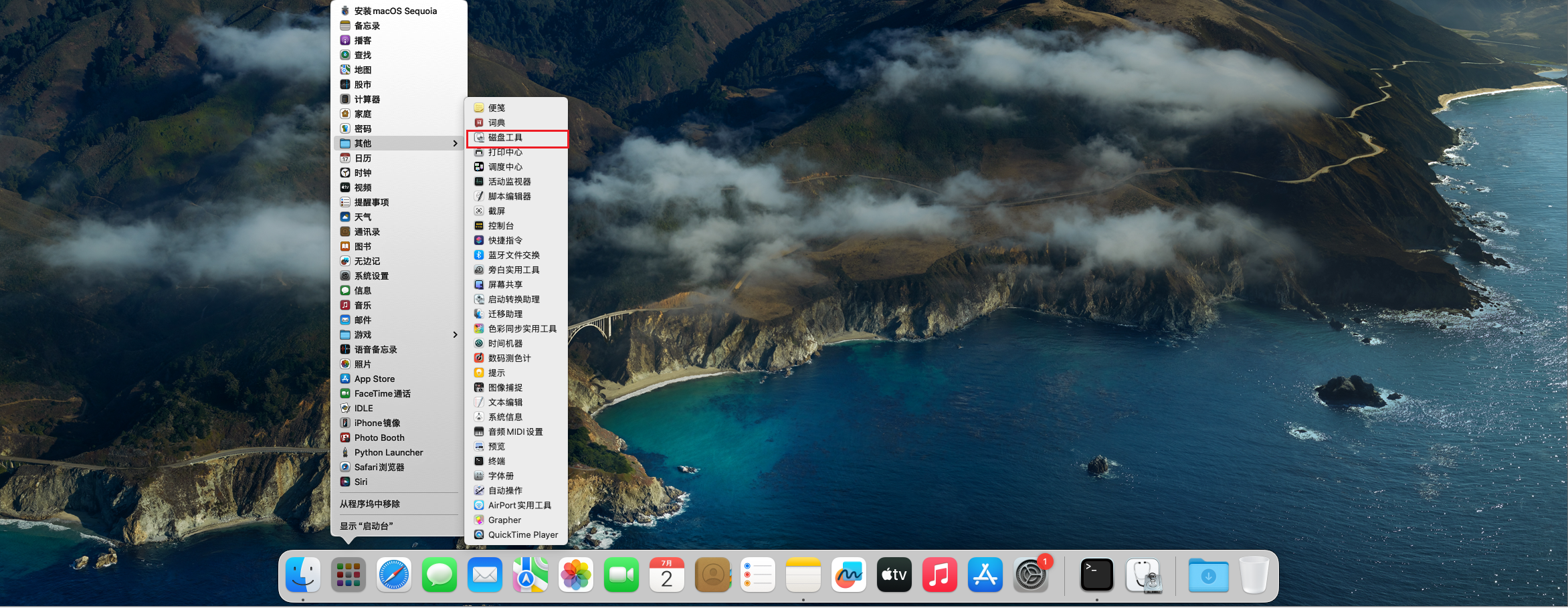Screen dimensions: 1568x608
Task: Start FaceTime from the Dock
Action: click(x=621, y=575)
